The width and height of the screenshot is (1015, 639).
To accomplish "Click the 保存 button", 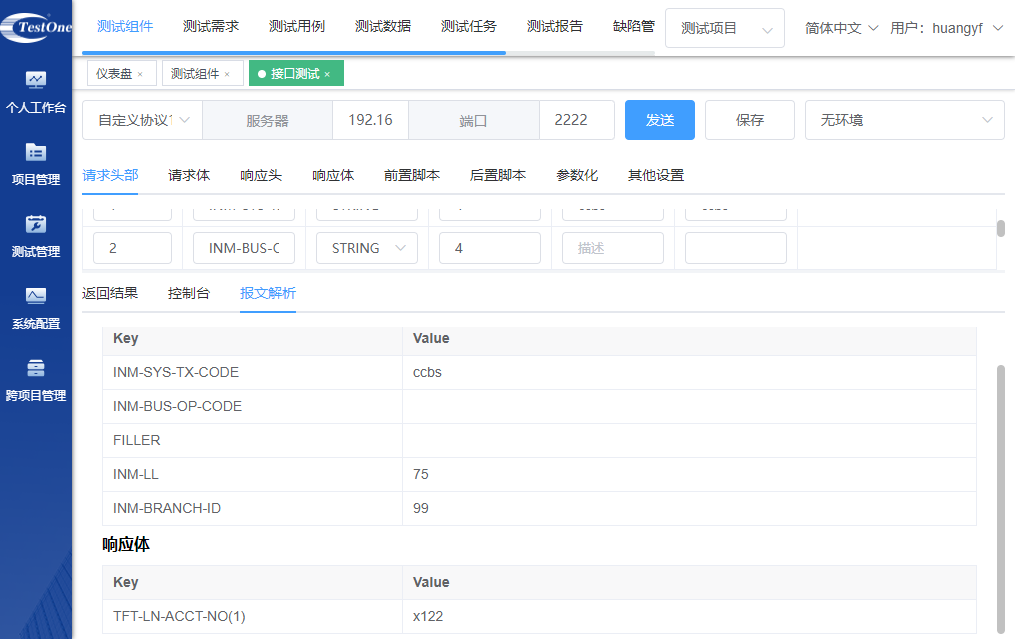I will click(x=749, y=120).
